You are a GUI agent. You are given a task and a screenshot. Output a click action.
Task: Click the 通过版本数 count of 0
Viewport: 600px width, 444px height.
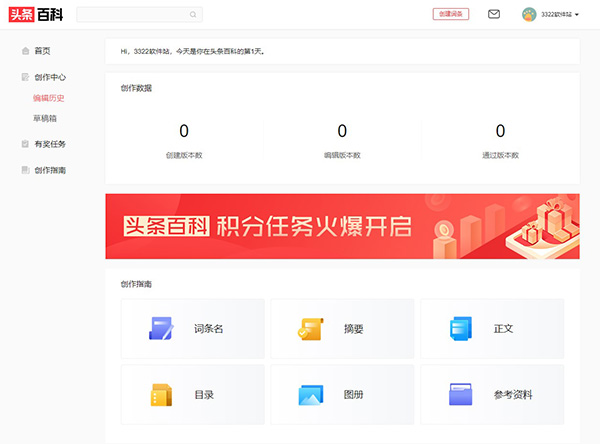coord(500,131)
